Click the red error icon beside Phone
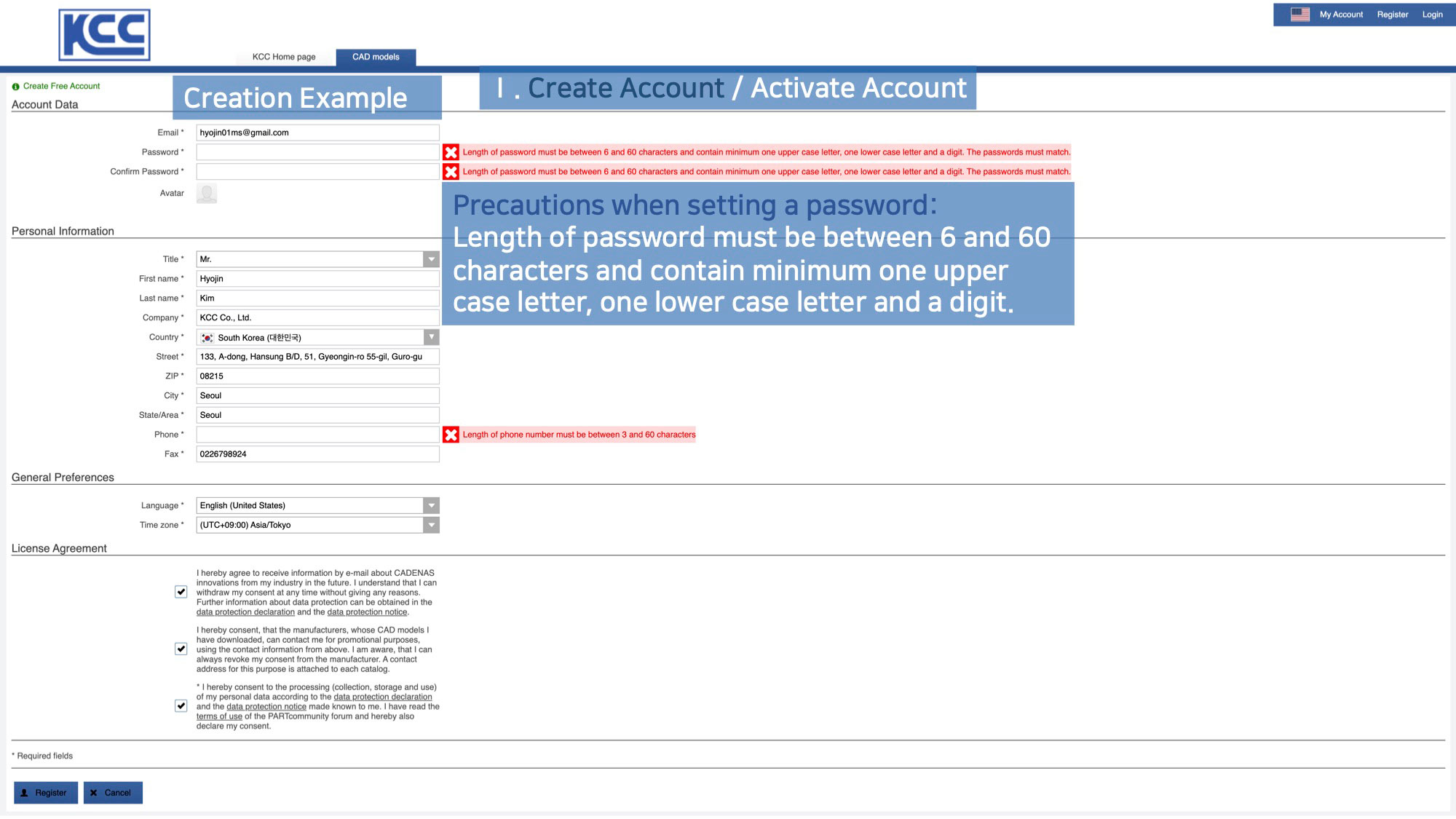The image size is (1456, 819). click(451, 435)
